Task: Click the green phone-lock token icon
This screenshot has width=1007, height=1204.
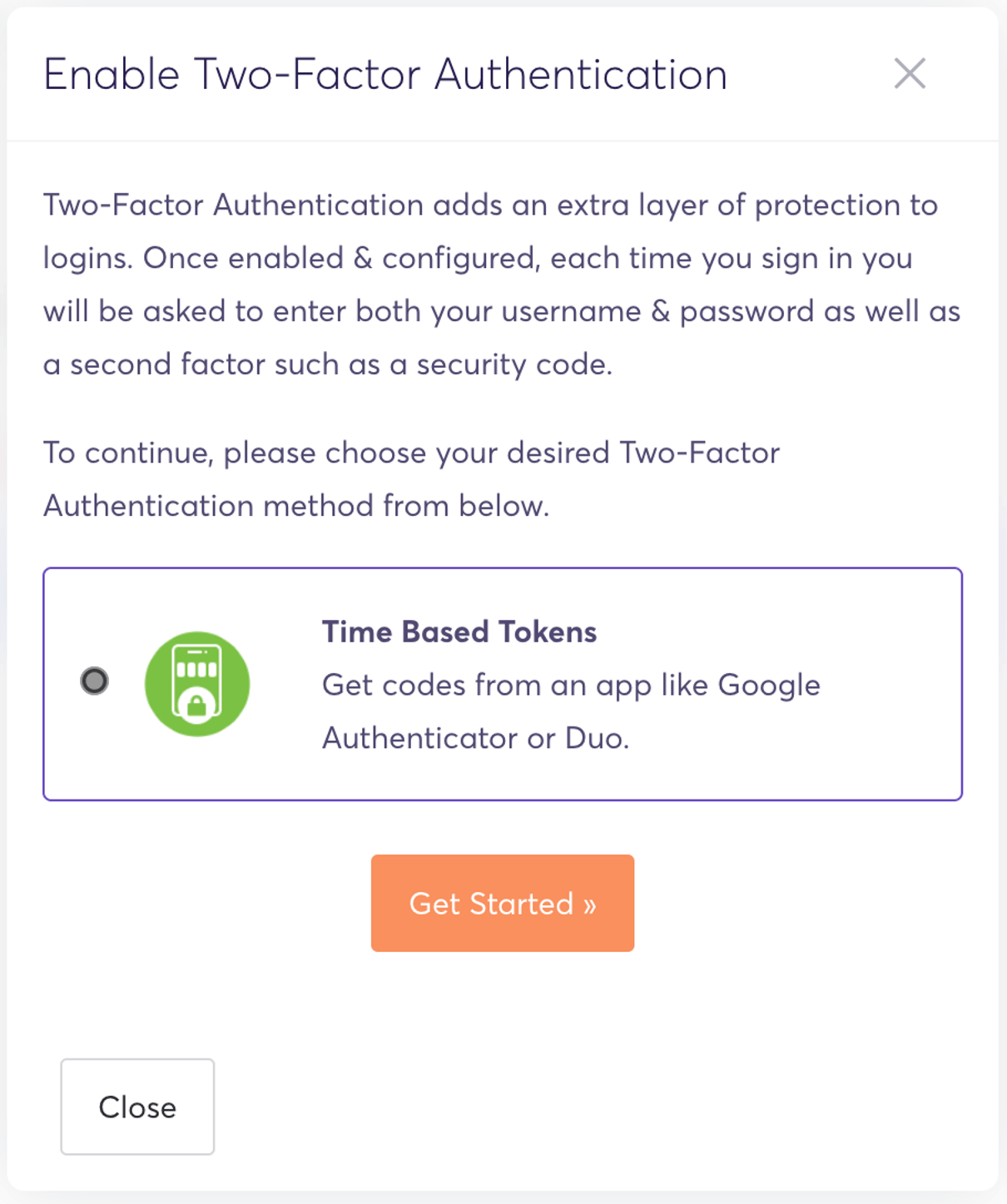Action: [x=197, y=684]
